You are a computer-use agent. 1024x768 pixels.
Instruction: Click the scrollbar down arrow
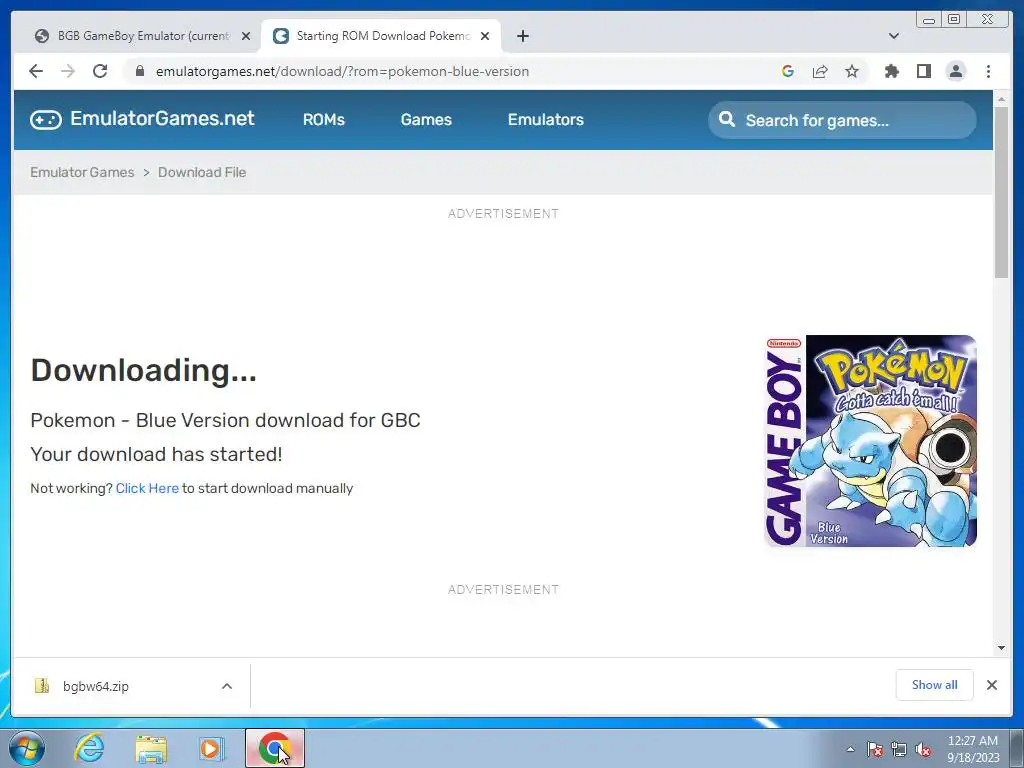pyautogui.click(x=1002, y=648)
